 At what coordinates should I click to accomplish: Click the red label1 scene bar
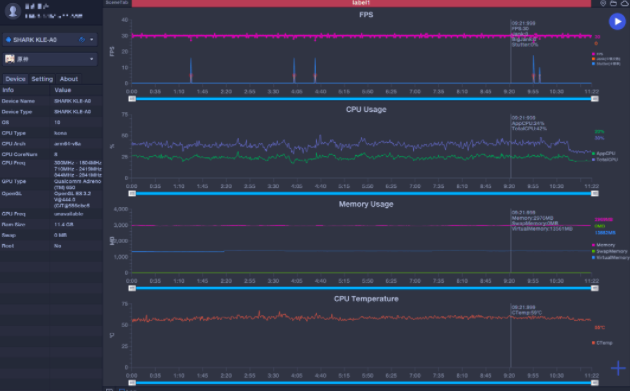pyautogui.click(x=361, y=3)
